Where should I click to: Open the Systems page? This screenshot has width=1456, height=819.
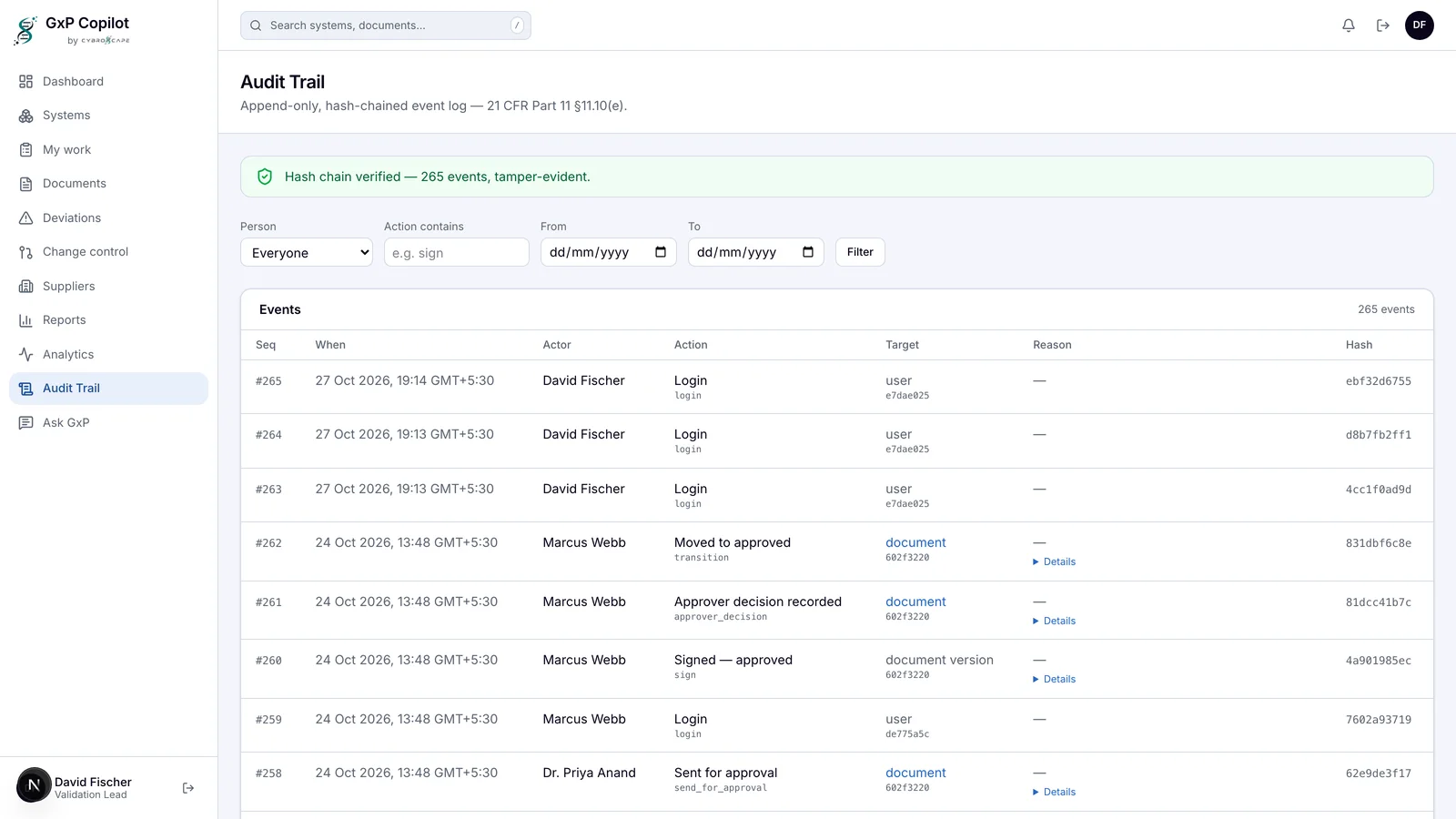(x=108, y=116)
